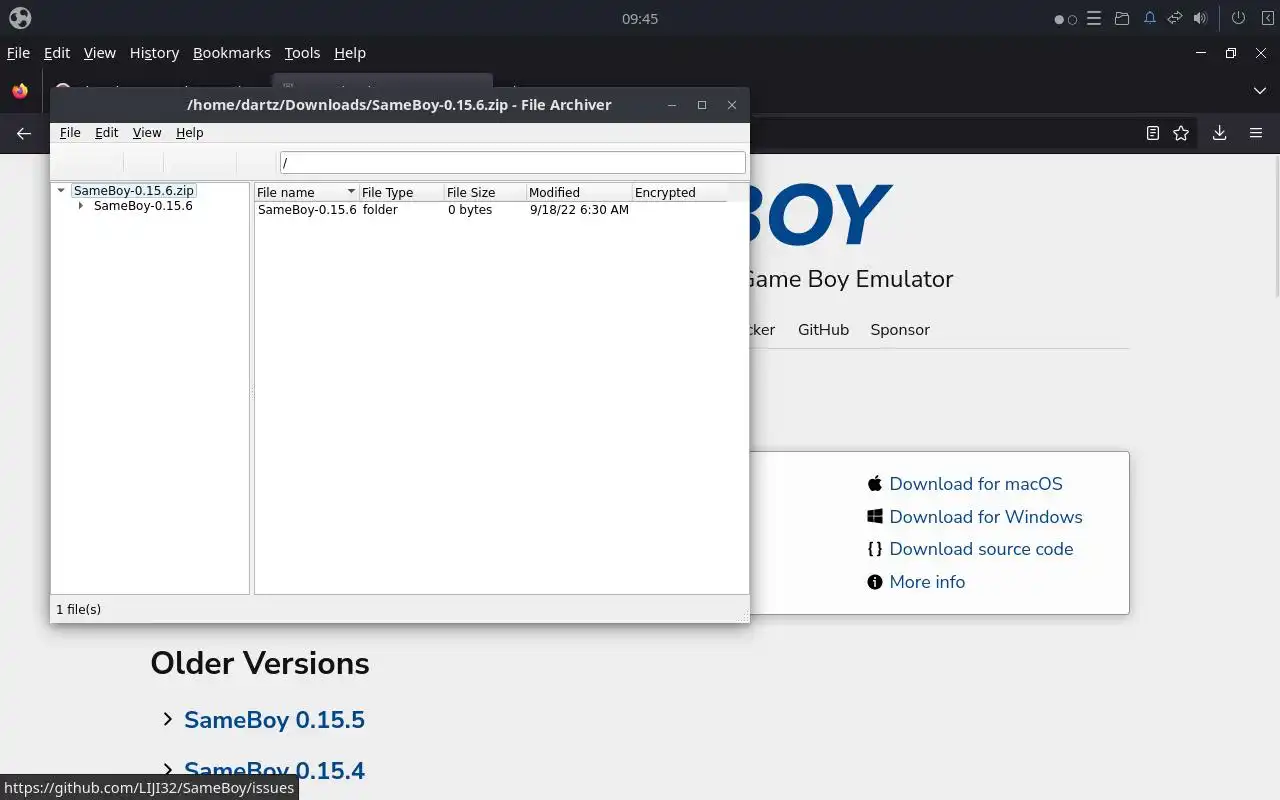Image resolution: width=1280 pixels, height=800 pixels.
Task: Open the volume speaker tray icon
Action: coord(1200,18)
